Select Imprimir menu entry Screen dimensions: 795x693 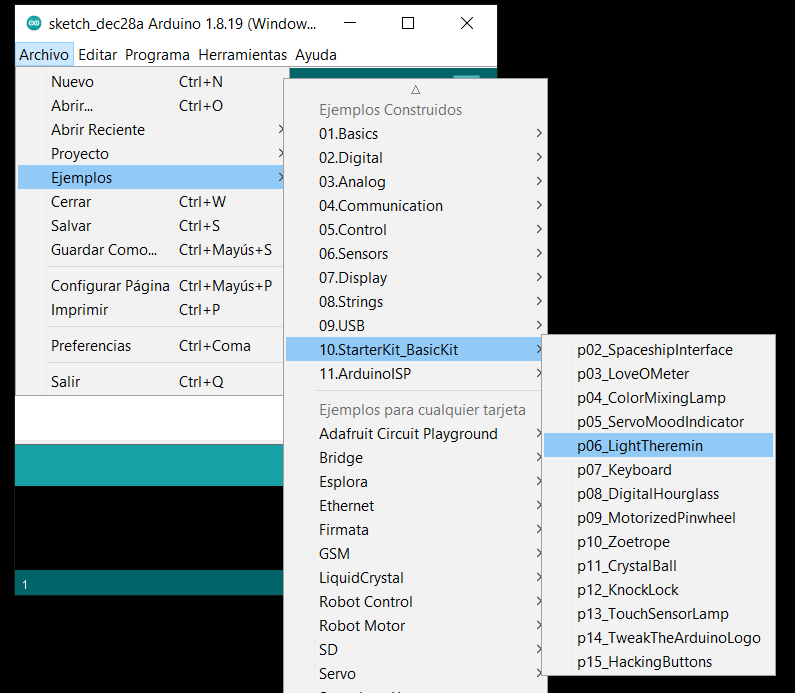point(150,309)
